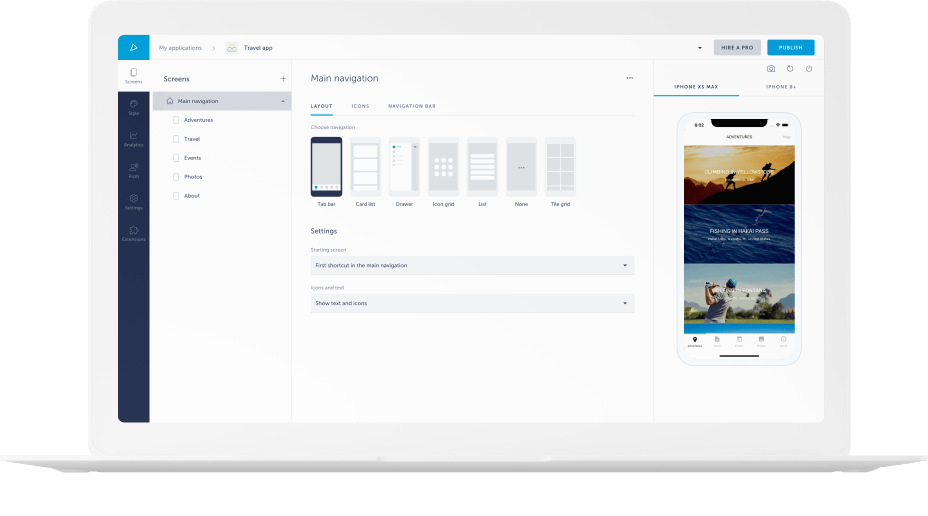This screenshot has width=928, height=516.
Task: Select the About screen checkbox
Action: tap(176, 196)
